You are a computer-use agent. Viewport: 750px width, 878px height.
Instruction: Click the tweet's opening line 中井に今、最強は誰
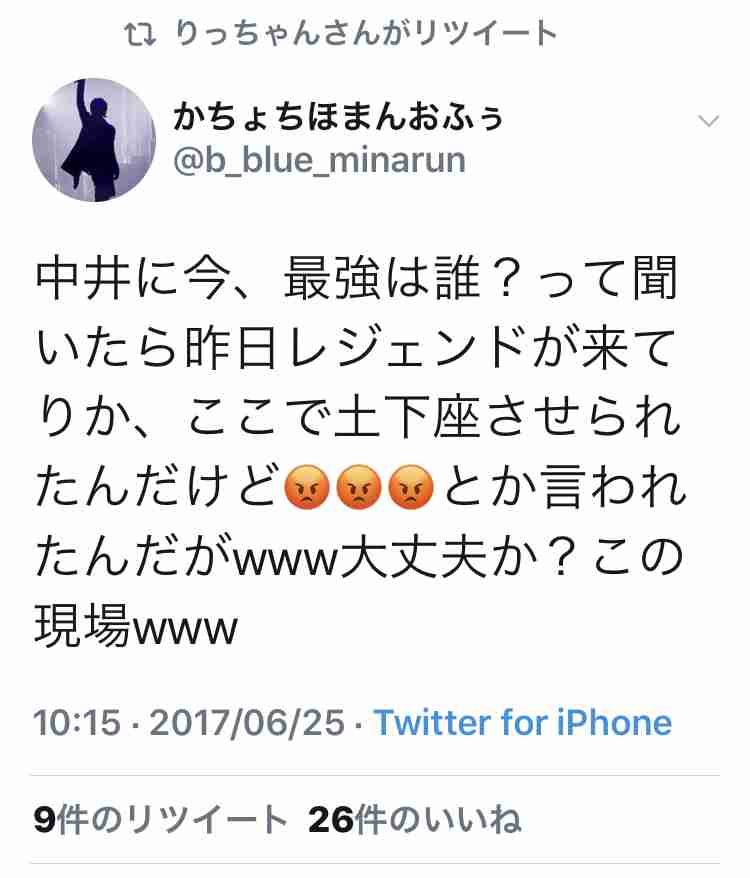click(258, 278)
